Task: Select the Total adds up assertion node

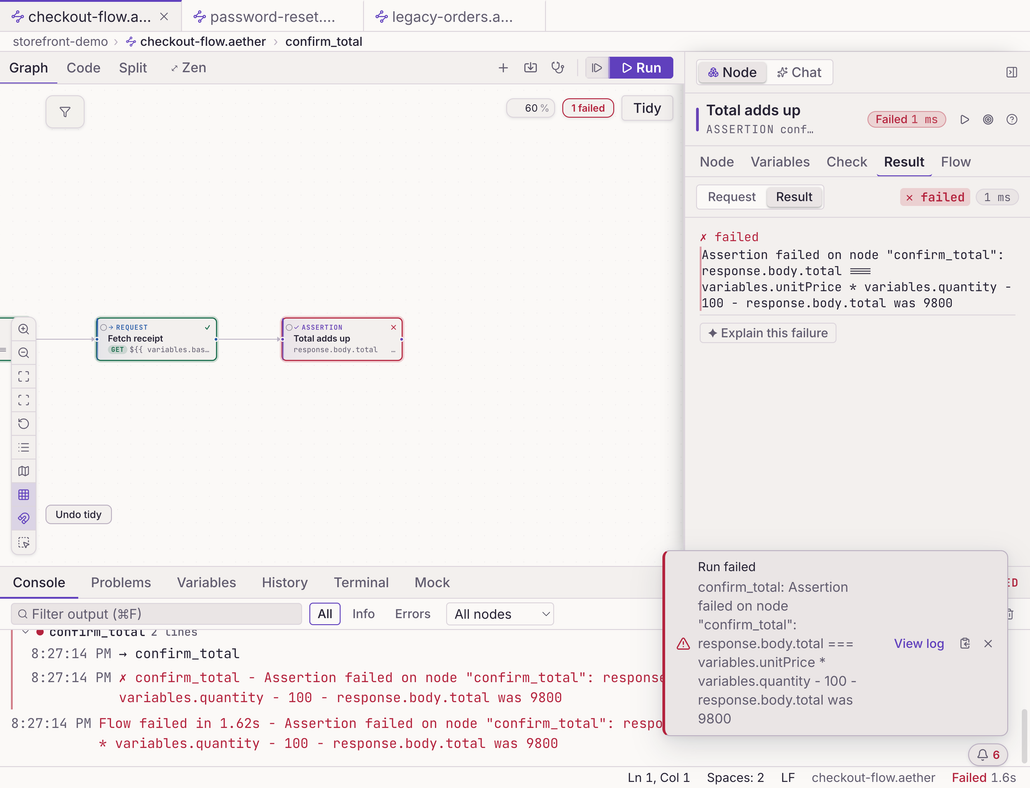Action: coord(342,339)
